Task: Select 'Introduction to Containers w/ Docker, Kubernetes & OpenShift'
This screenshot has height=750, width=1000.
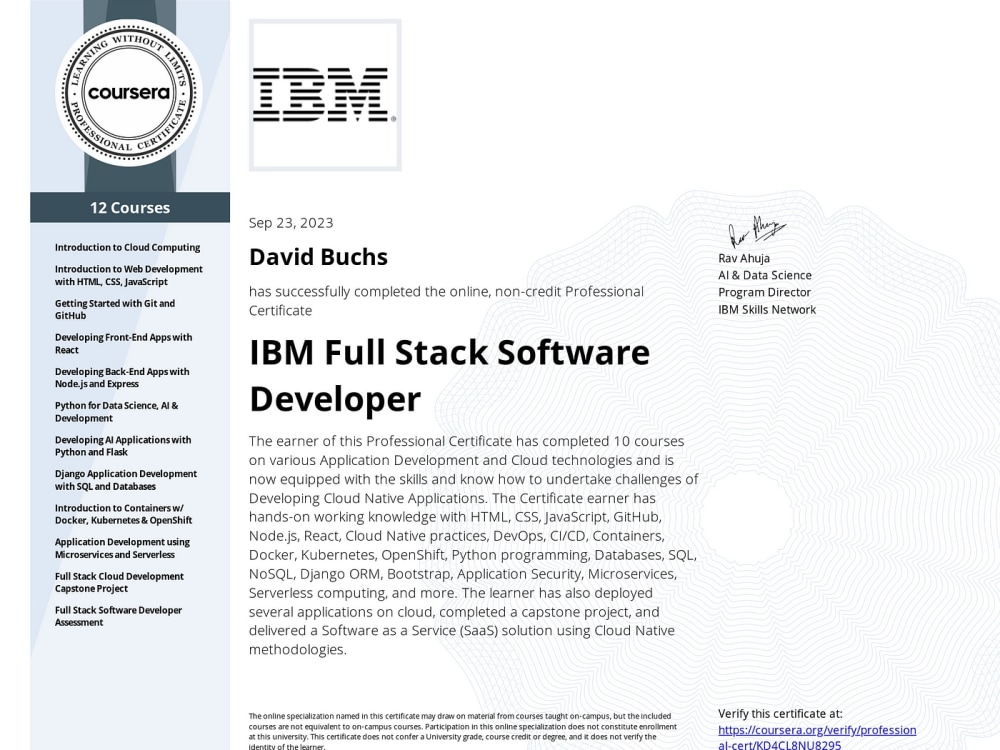Action: (x=124, y=514)
